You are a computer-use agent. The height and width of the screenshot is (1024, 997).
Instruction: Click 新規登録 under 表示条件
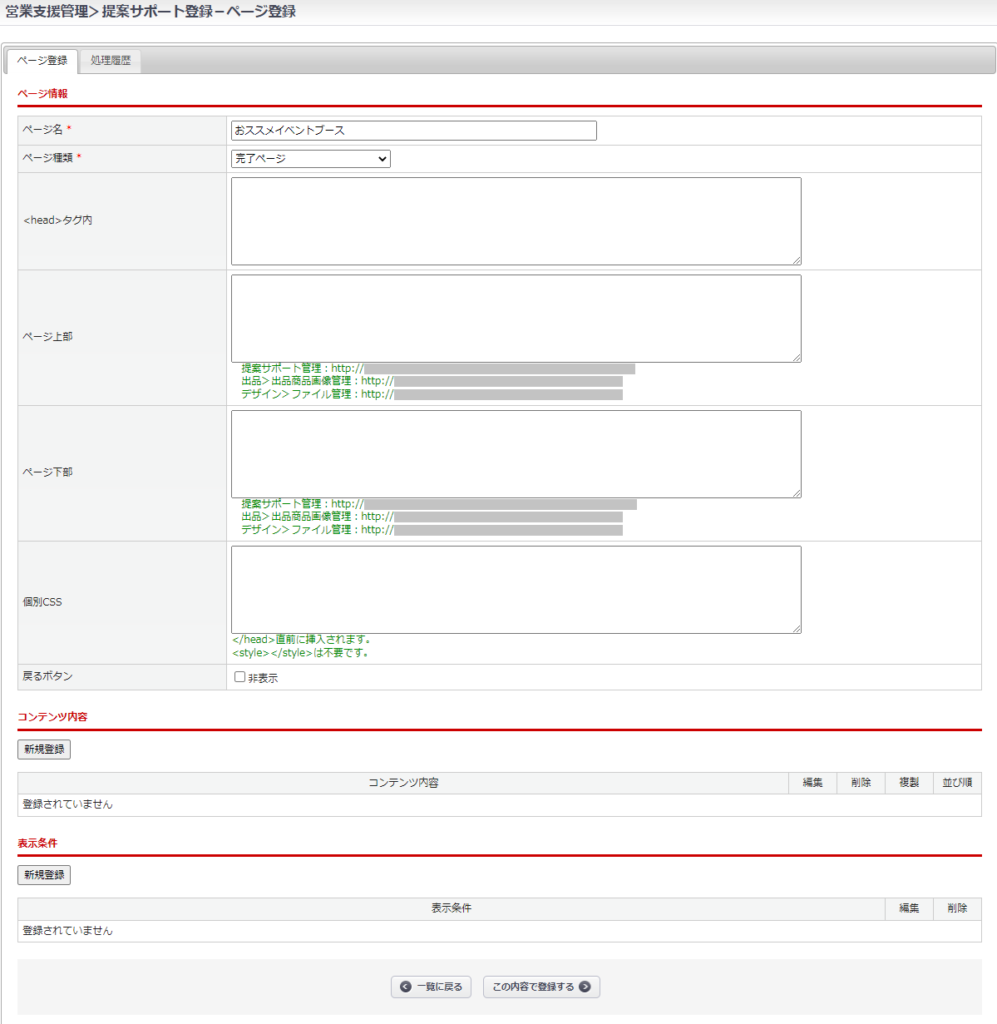[x=44, y=874]
